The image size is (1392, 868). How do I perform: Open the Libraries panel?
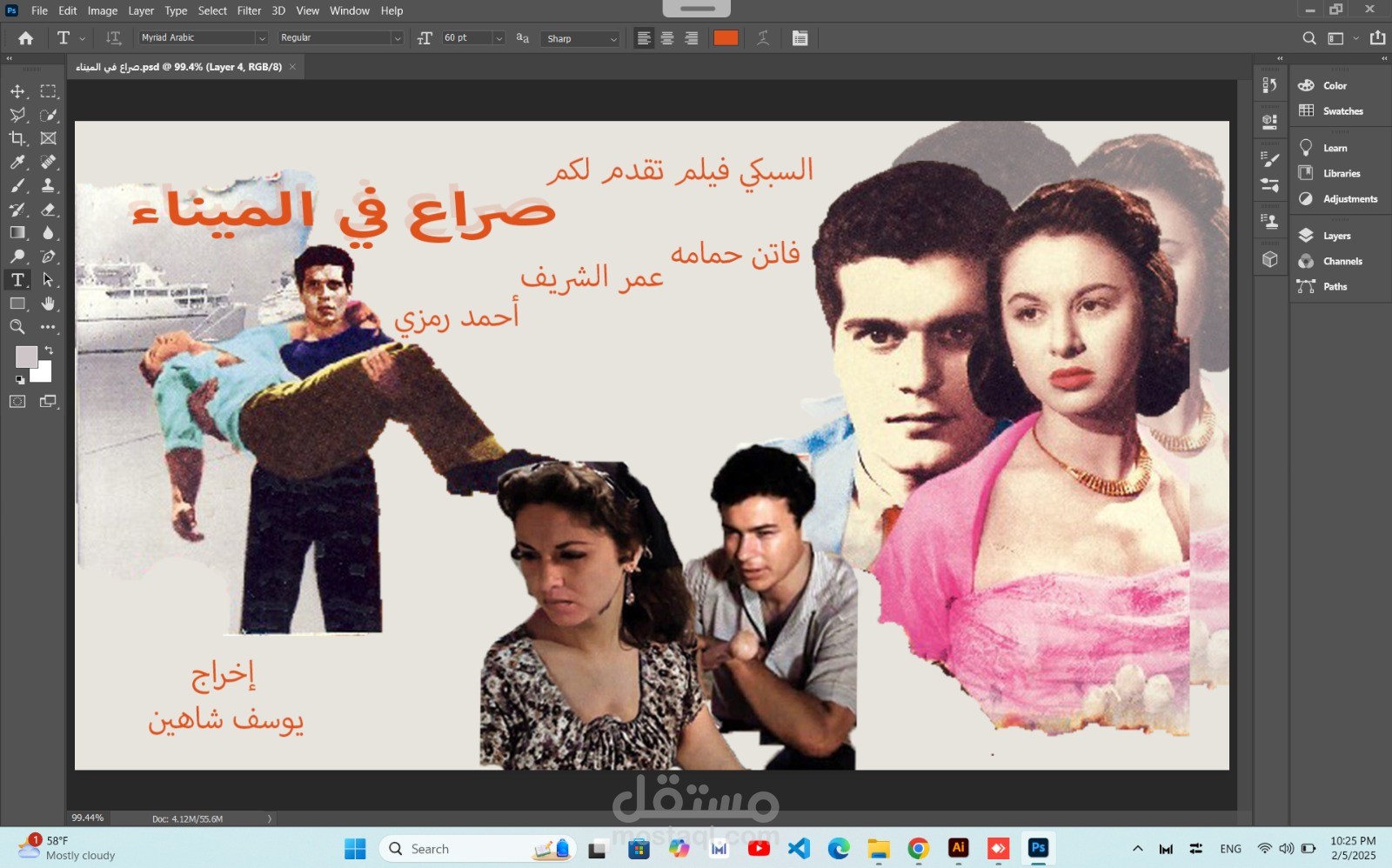point(1341,173)
